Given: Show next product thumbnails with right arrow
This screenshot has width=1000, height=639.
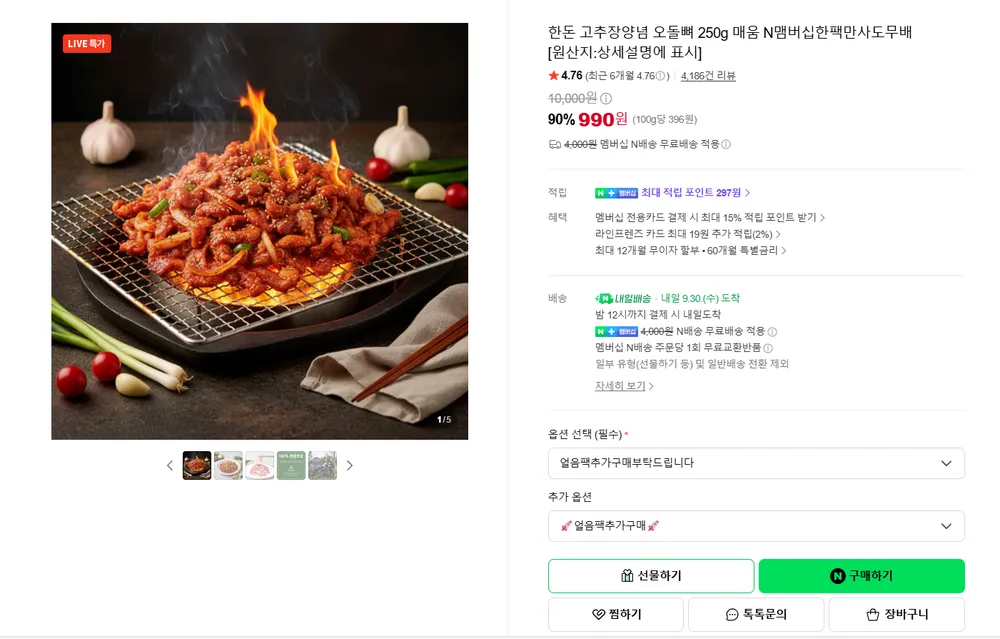Looking at the screenshot, I should pyautogui.click(x=349, y=466).
